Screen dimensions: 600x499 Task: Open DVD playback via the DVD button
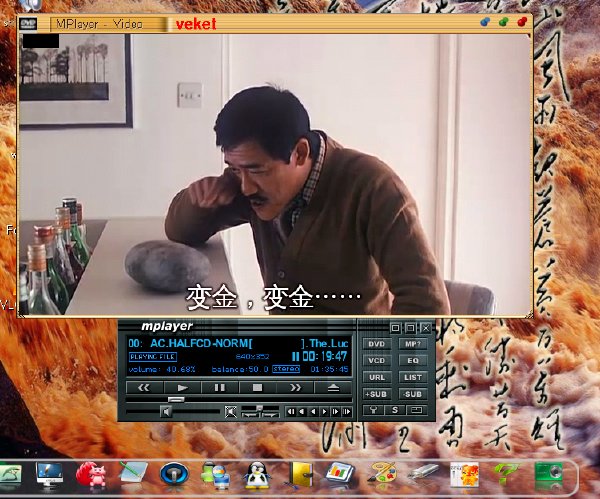pyautogui.click(x=377, y=344)
